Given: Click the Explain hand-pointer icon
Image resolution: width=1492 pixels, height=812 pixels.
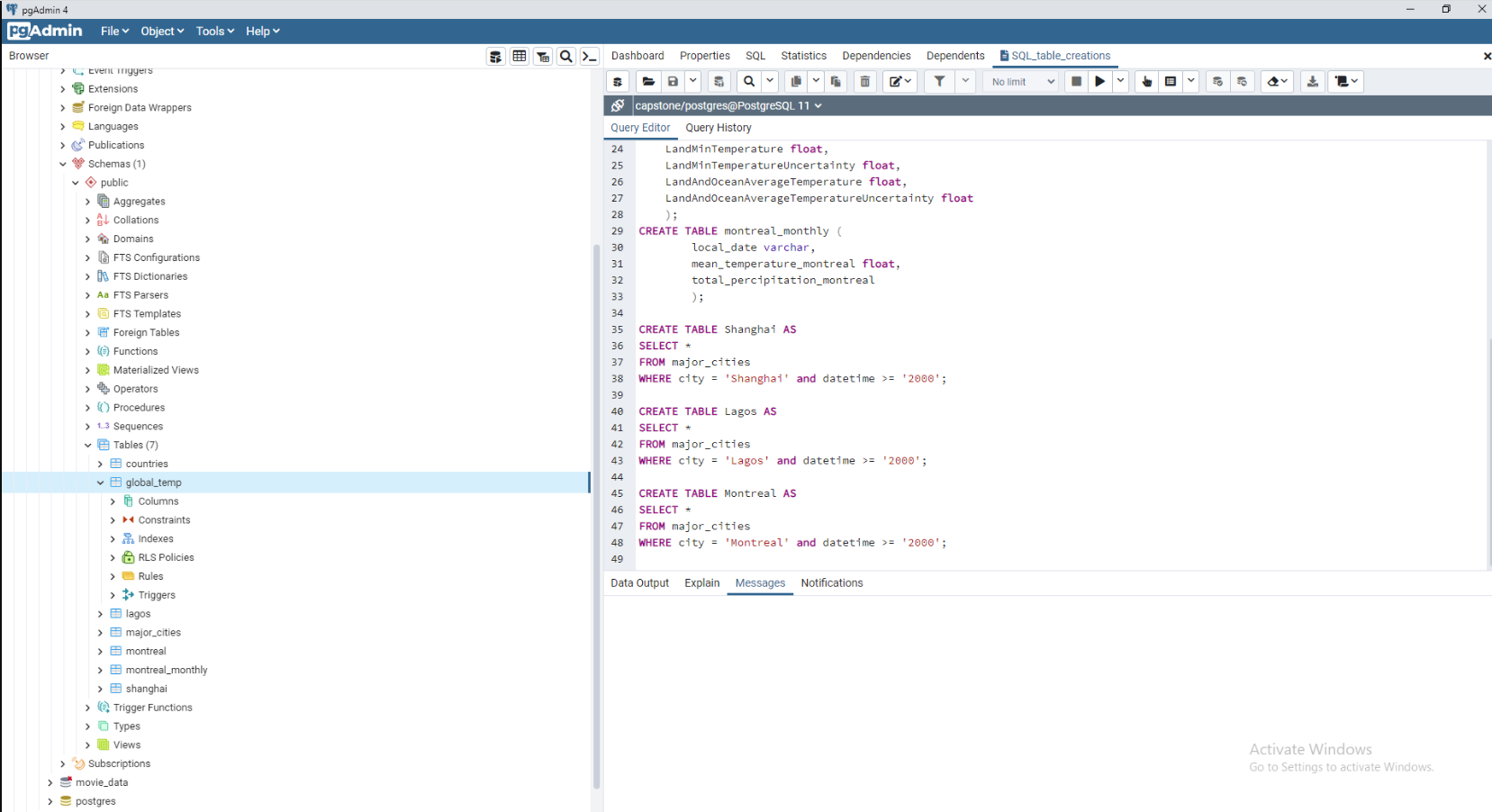Looking at the screenshot, I should click(x=1146, y=82).
